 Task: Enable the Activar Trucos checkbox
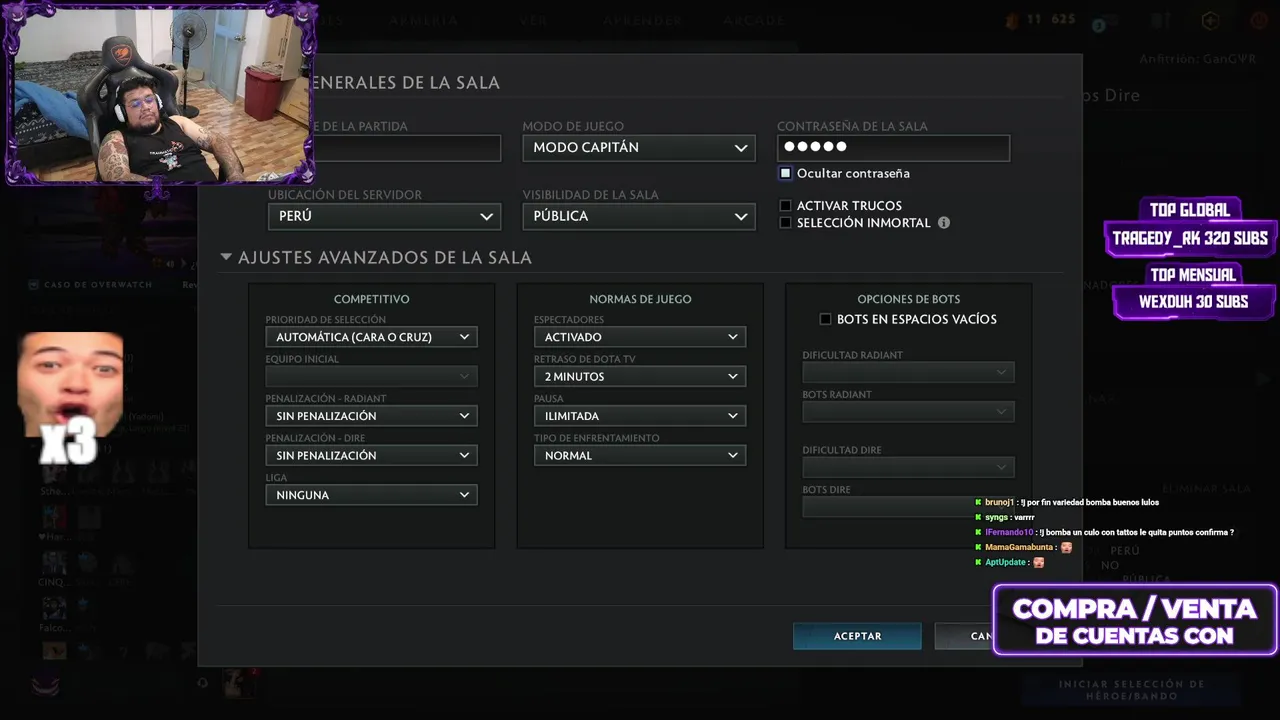pos(786,205)
